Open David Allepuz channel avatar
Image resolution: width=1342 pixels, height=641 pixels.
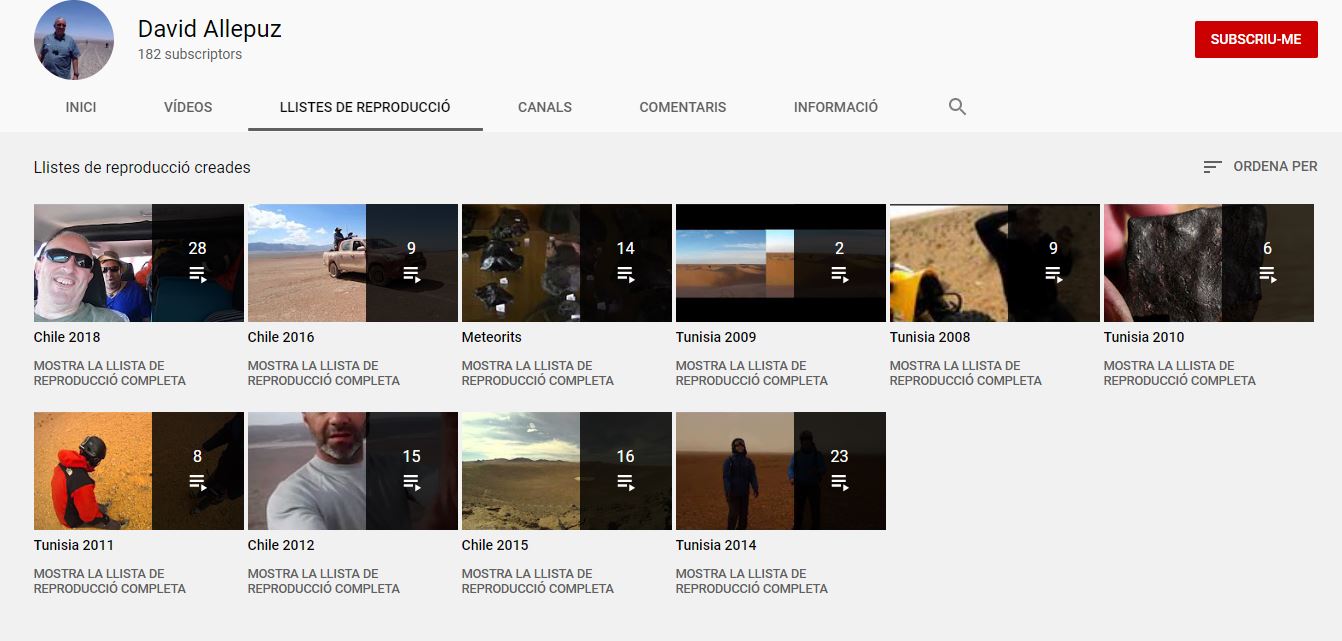click(74, 40)
